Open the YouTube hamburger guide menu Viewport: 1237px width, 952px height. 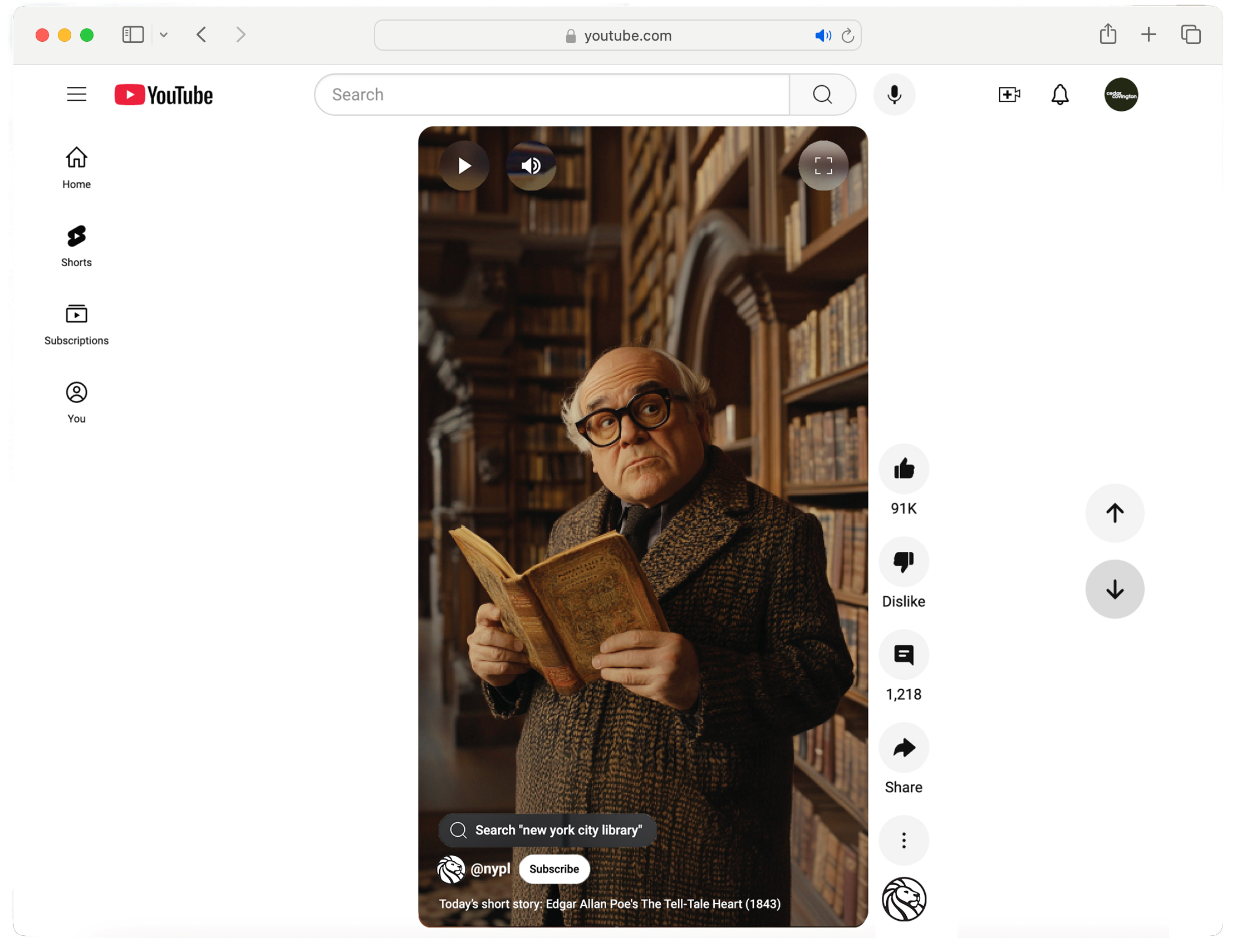(76, 94)
